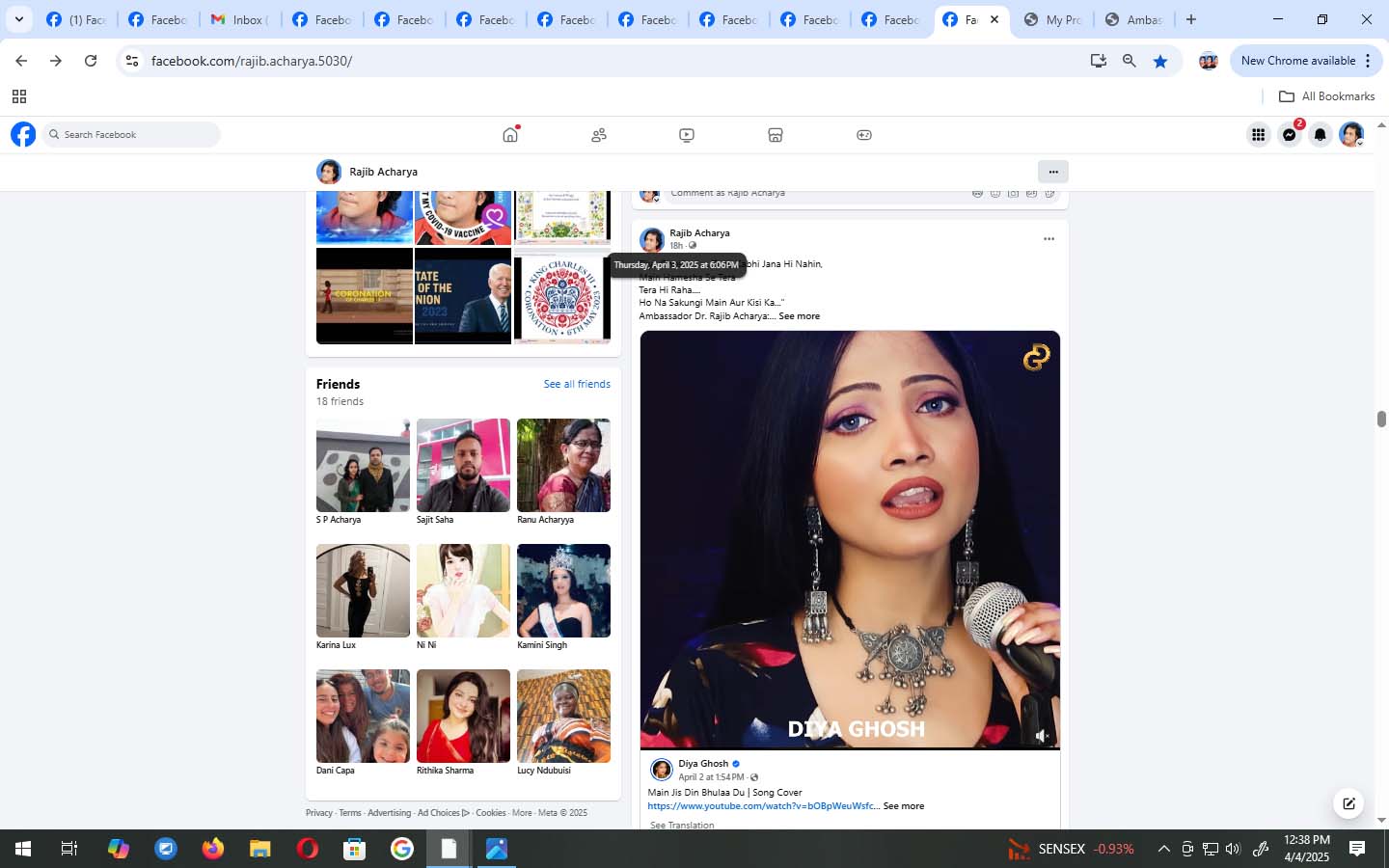Switch to the My Pro tab
Viewport: 1389px width, 868px height.
1053,19
